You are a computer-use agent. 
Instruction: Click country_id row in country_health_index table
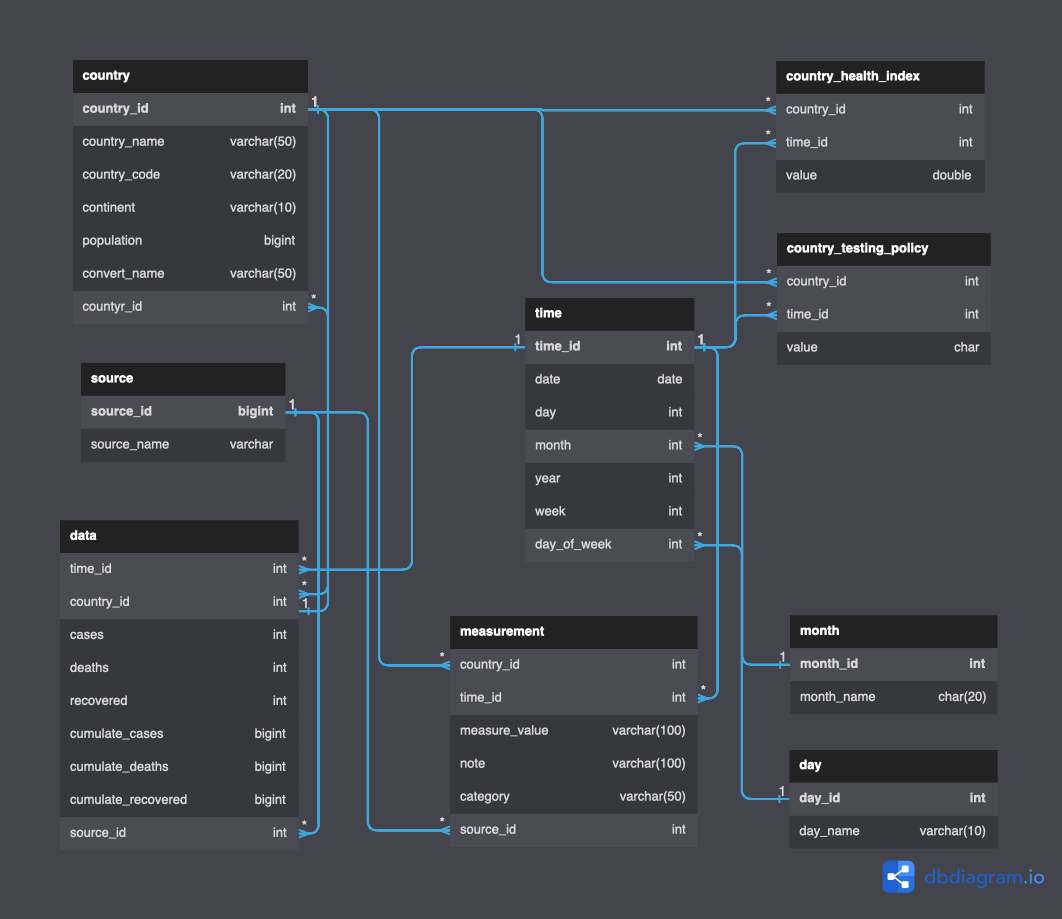coord(880,110)
